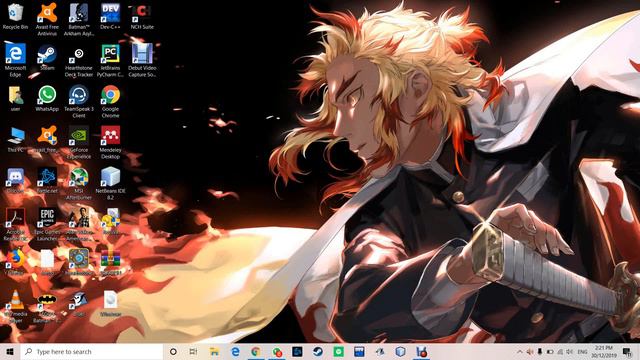This screenshot has height=360, width=640.
Task: Select the Hearthstone desktop shortcut
Action: point(78,262)
